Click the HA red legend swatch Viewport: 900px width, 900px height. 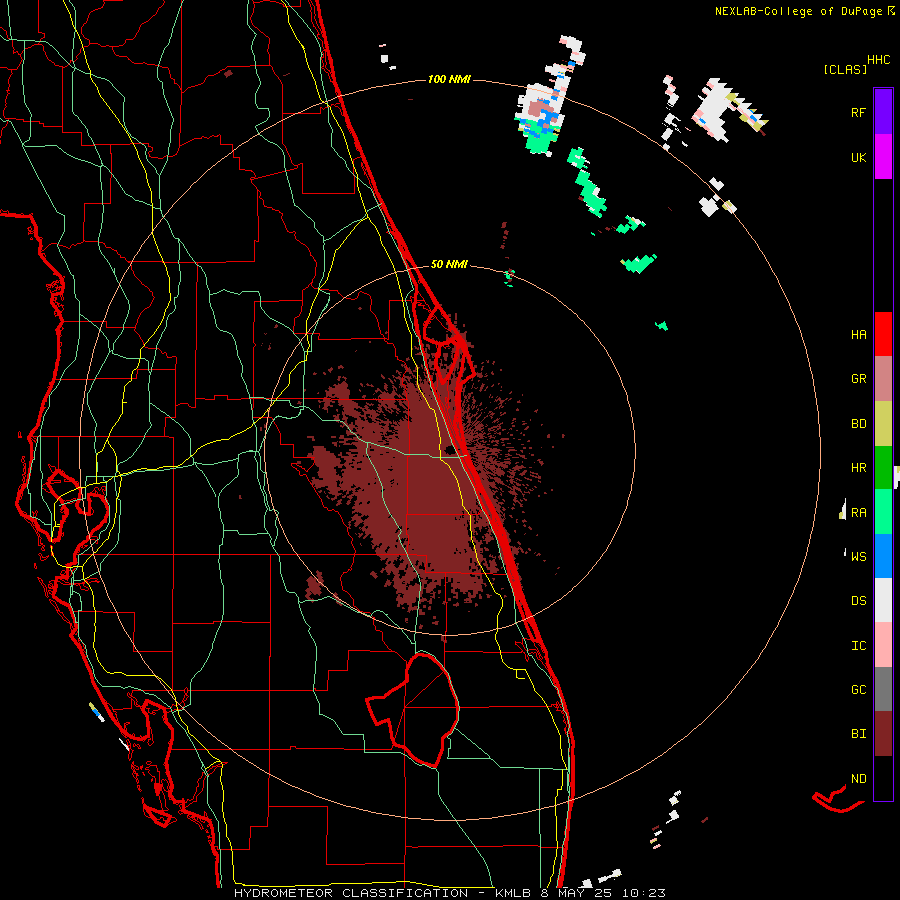[883, 334]
